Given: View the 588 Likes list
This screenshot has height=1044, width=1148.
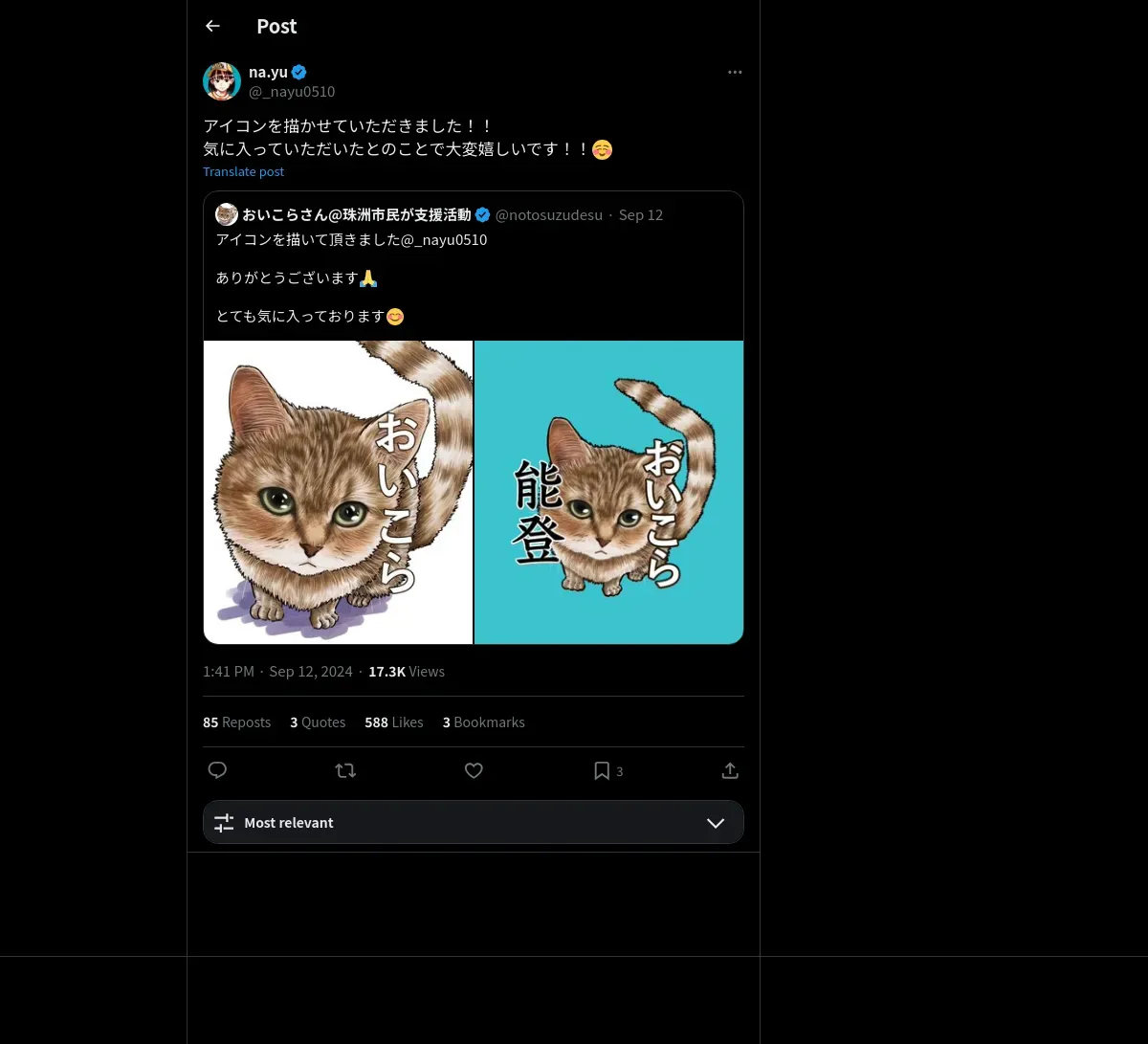Looking at the screenshot, I should coord(393,722).
